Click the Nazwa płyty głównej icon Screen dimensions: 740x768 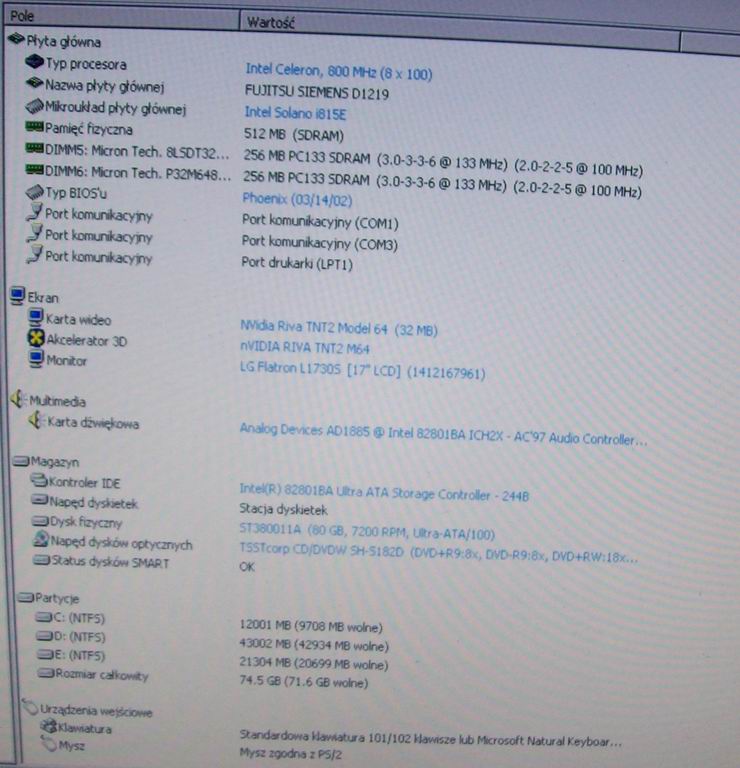(34, 83)
